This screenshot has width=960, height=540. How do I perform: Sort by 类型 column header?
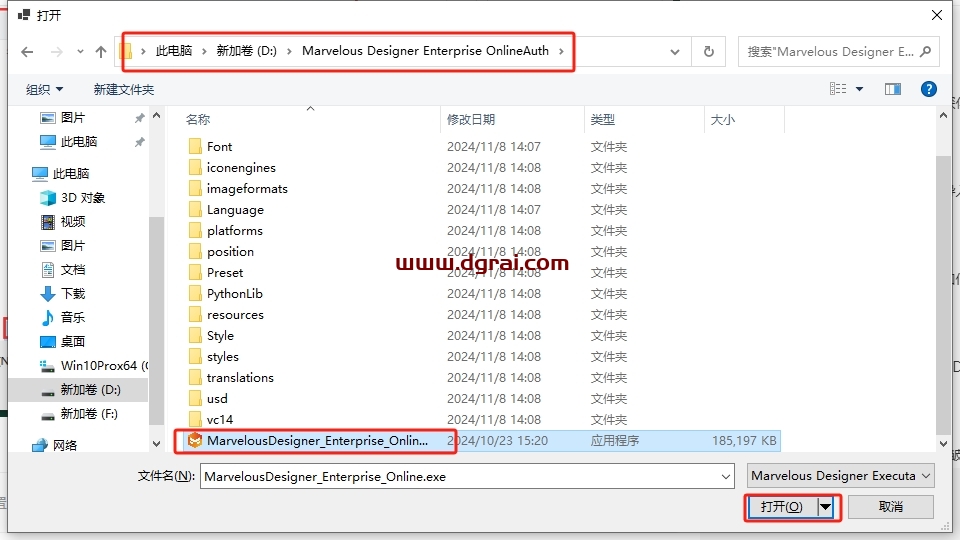(x=602, y=120)
